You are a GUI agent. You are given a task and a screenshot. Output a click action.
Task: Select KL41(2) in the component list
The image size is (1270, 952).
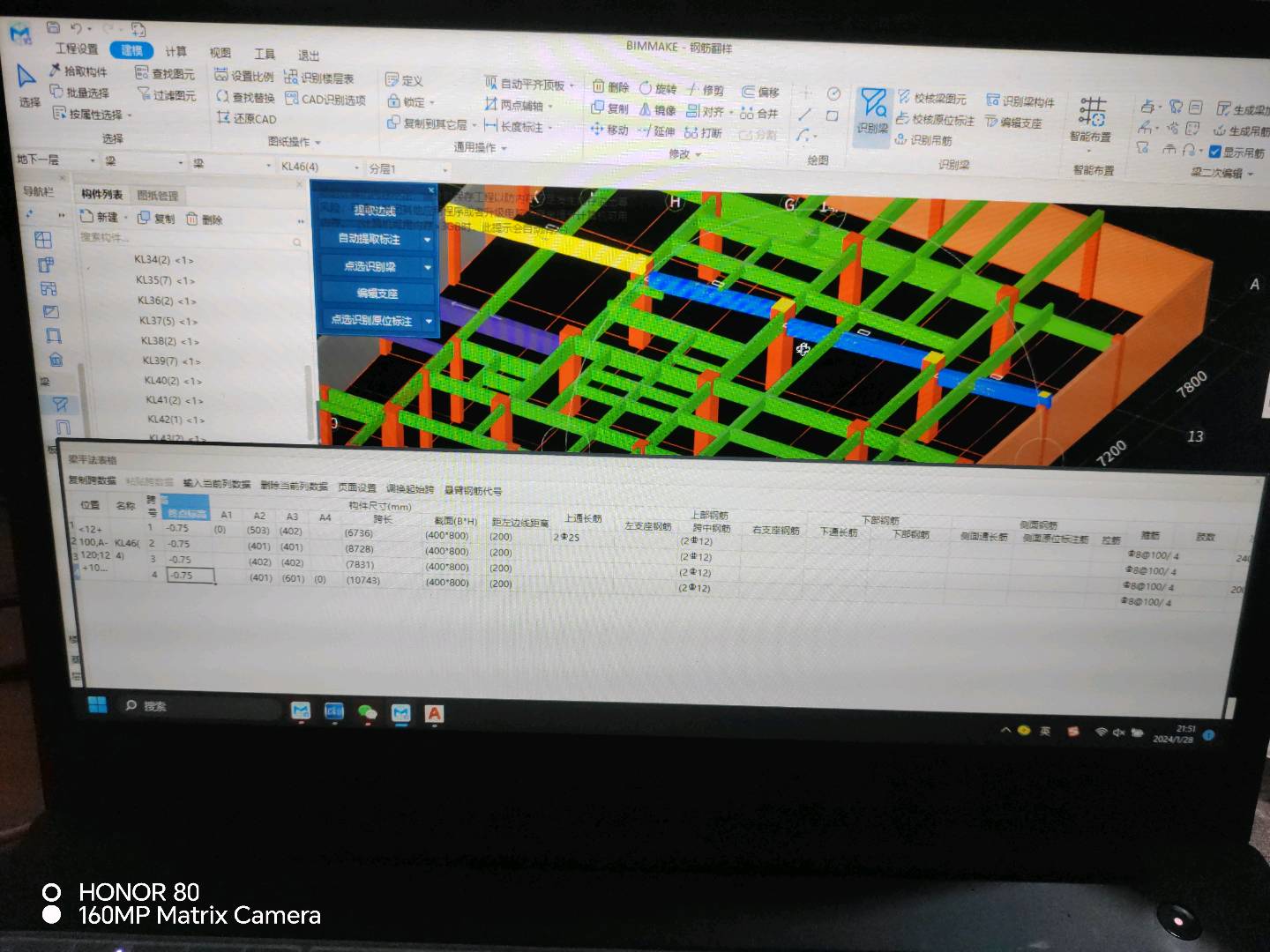(x=175, y=400)
